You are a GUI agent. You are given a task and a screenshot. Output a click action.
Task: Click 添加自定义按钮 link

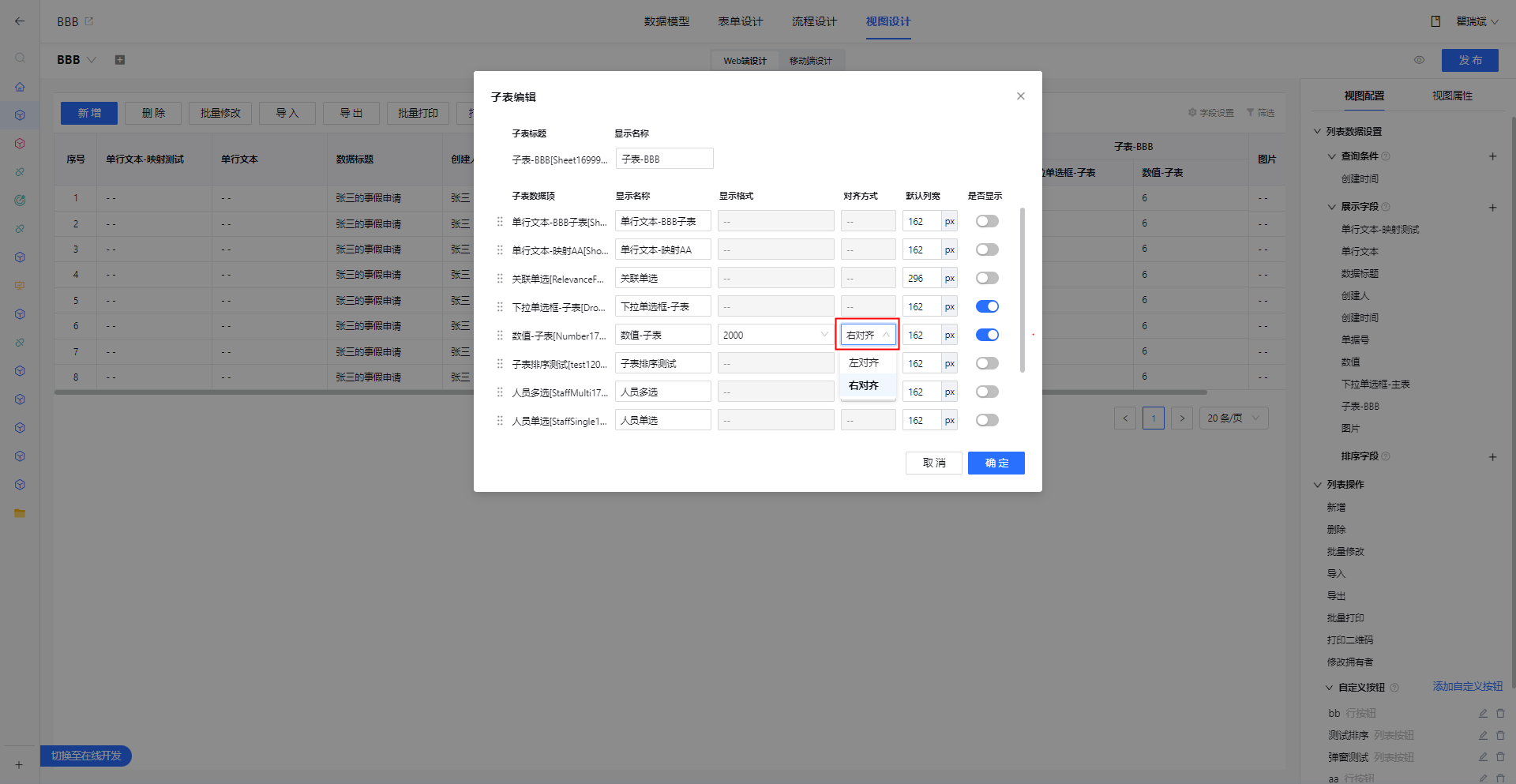[1468, 687]
